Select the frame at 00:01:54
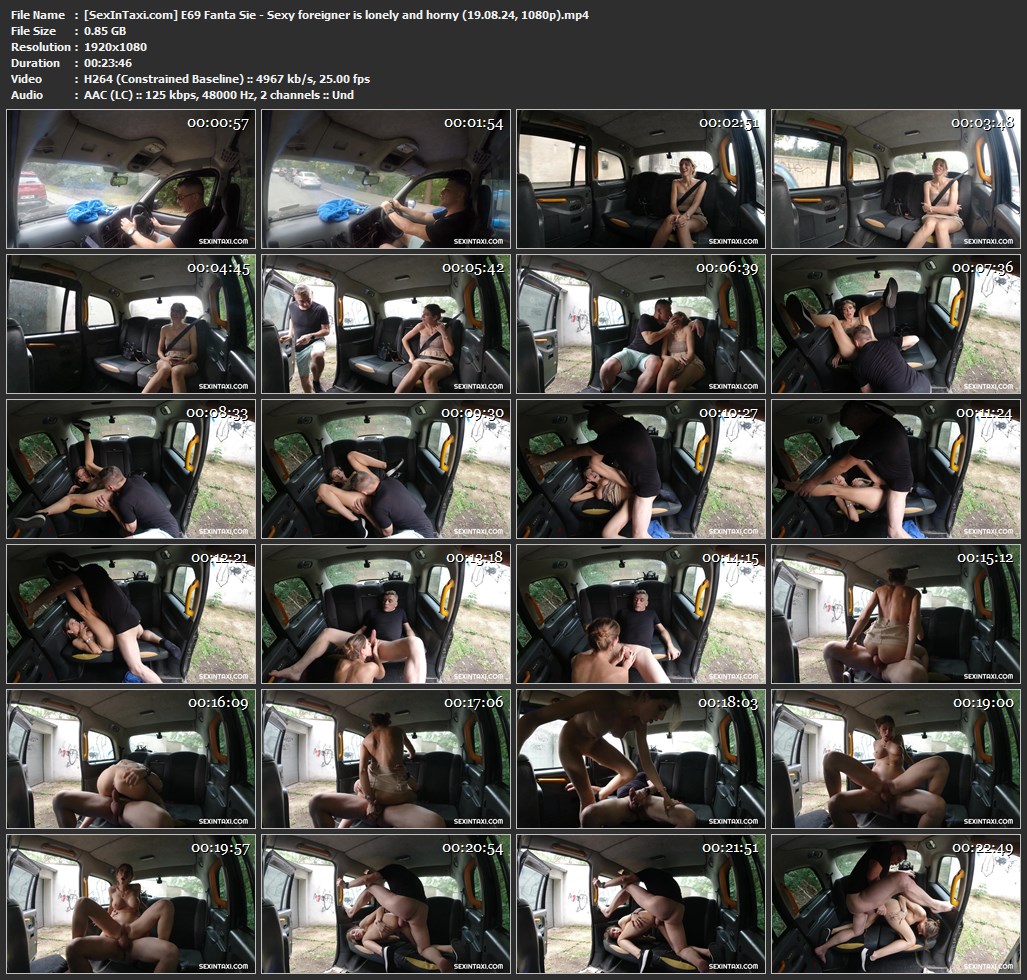 pyautogui.click(x=386, y=179)
